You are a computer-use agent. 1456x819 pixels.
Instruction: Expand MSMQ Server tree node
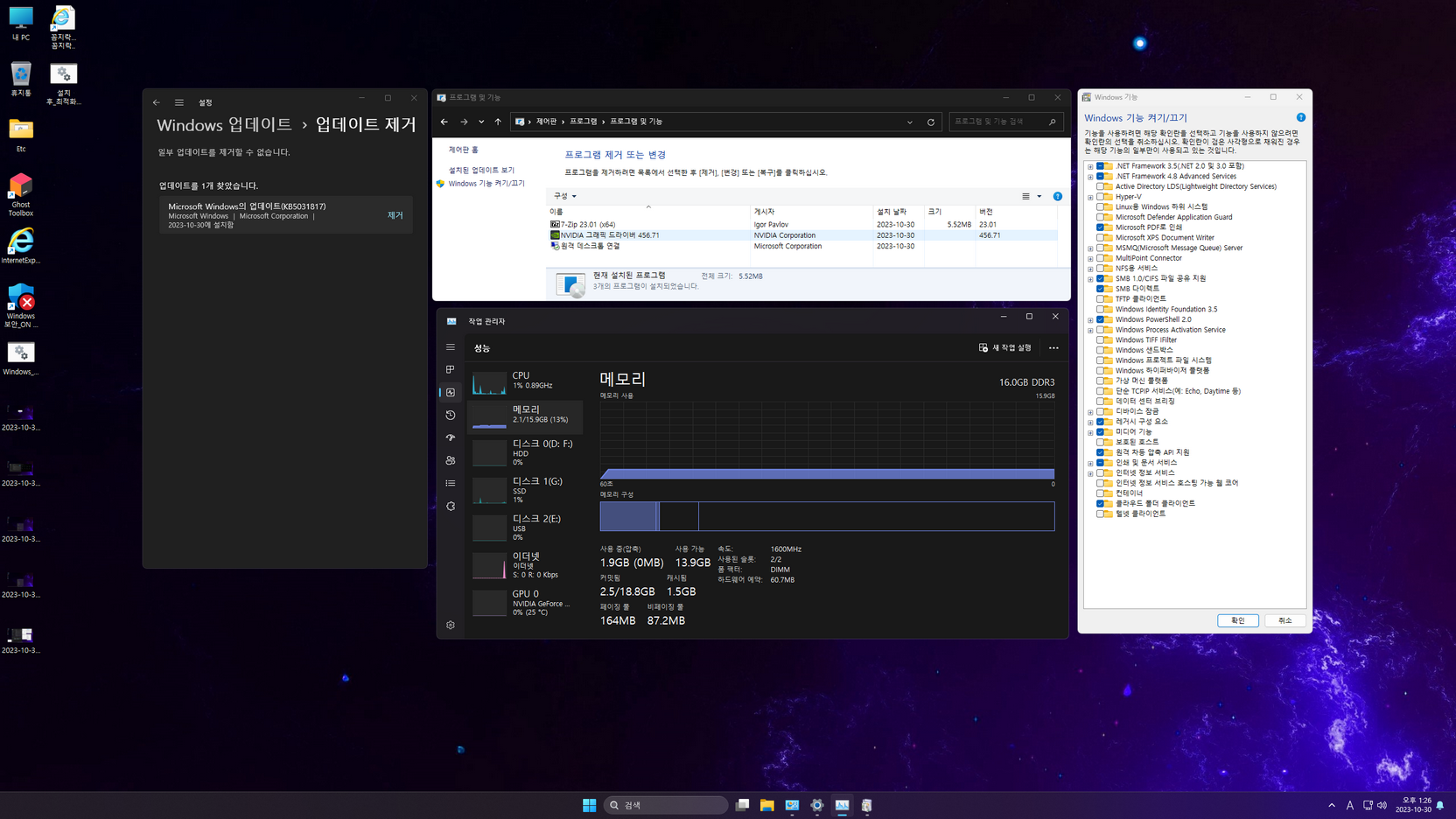(x=1090, y=248)
